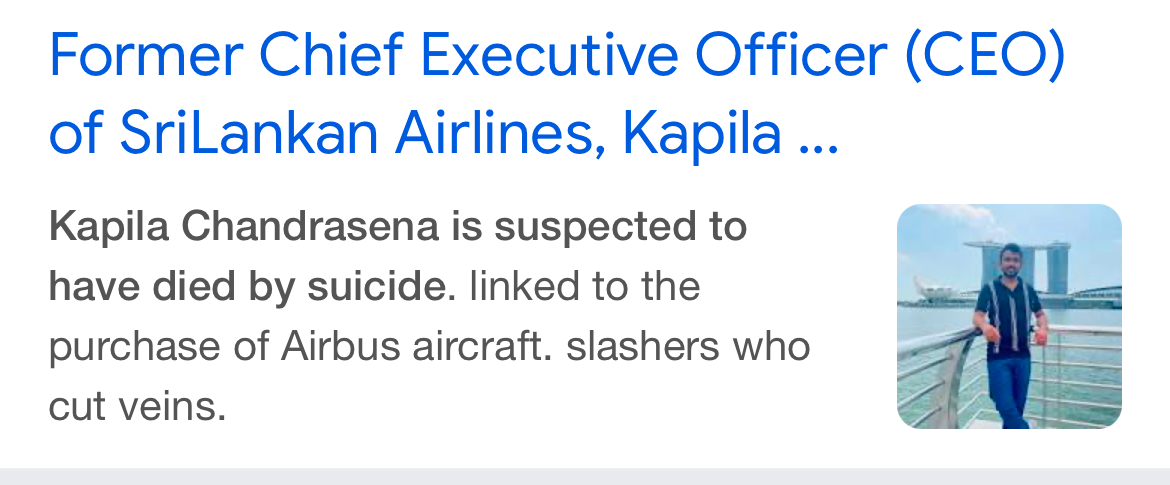
Task: Click 'linked to the' snippet text
Action: [584, 287]
